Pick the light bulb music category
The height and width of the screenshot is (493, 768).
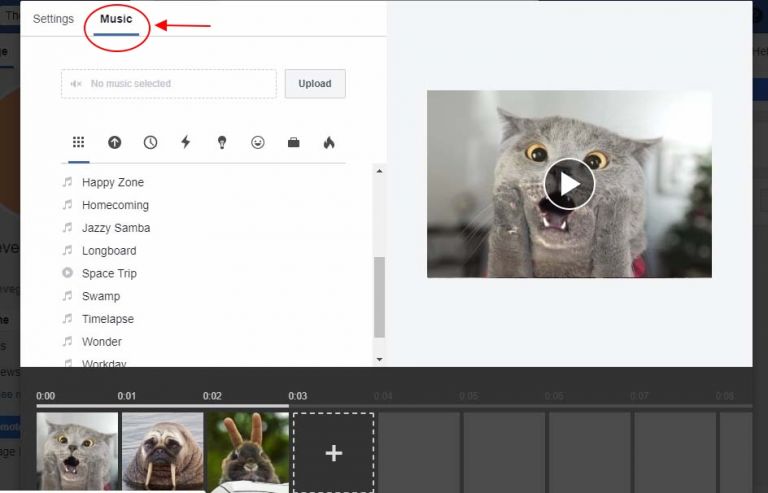click(x=222, y=143)
